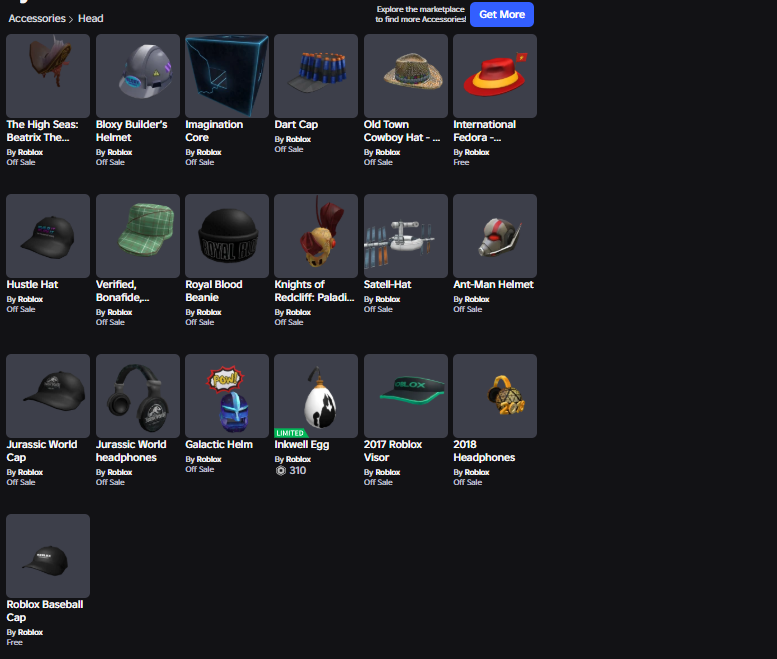Click the Hustle Hat title link
This screenshot has width=777, height=659.
click(32, 284)
